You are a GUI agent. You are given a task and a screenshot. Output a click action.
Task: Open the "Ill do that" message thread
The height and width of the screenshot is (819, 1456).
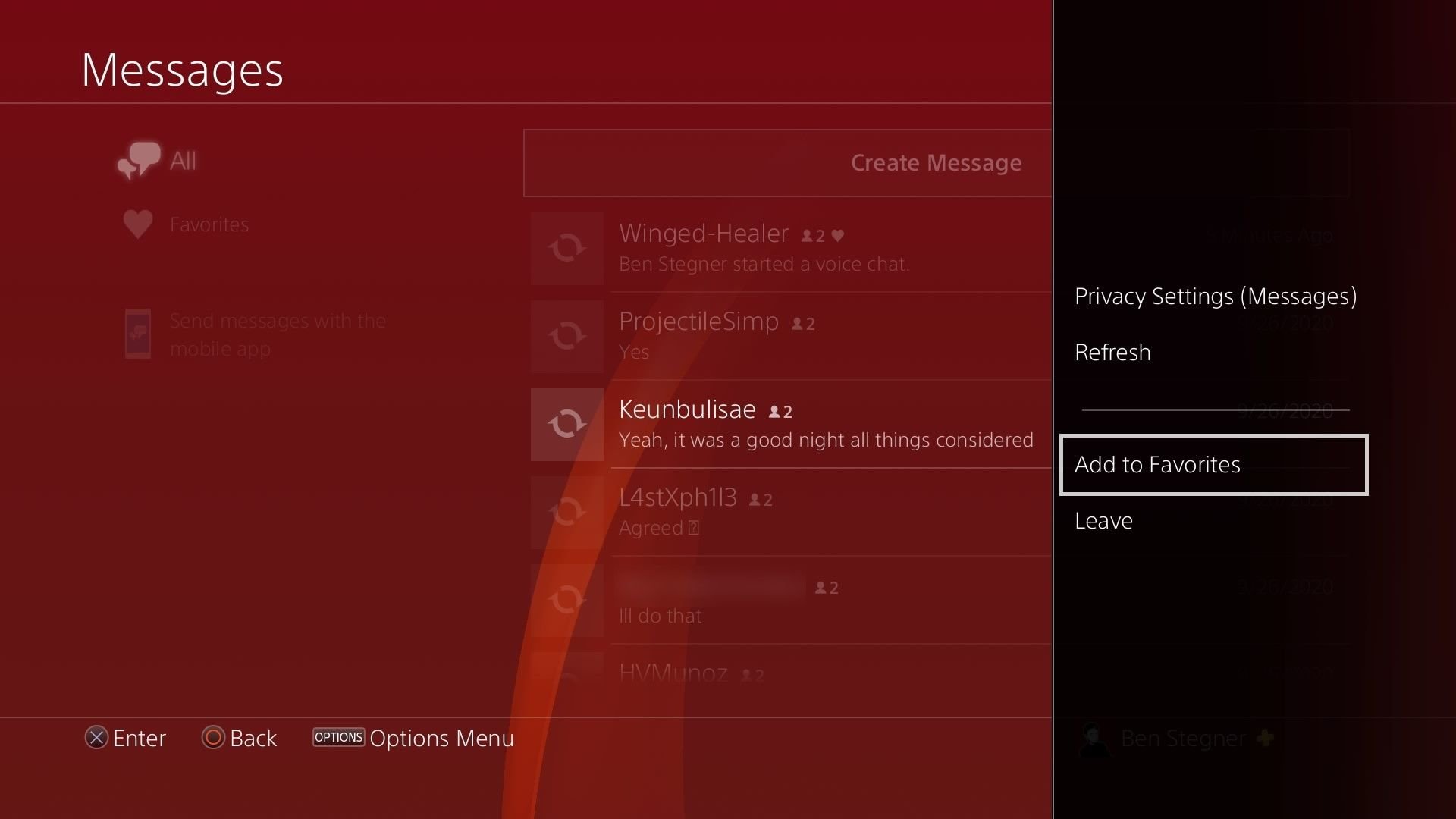tap(791, 601)
